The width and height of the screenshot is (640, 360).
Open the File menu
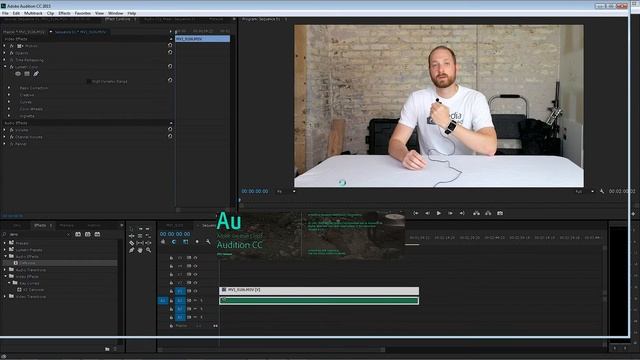click(x=5, y=13)
